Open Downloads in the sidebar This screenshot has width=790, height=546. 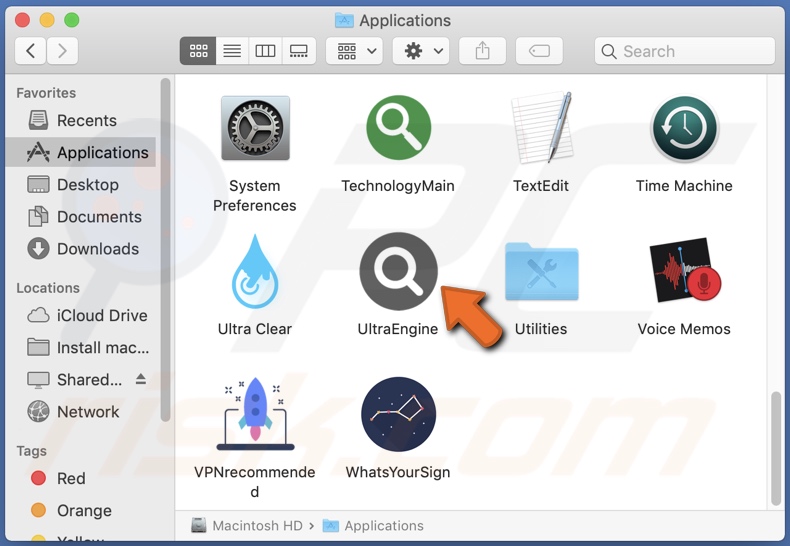[x=81, y=249]
